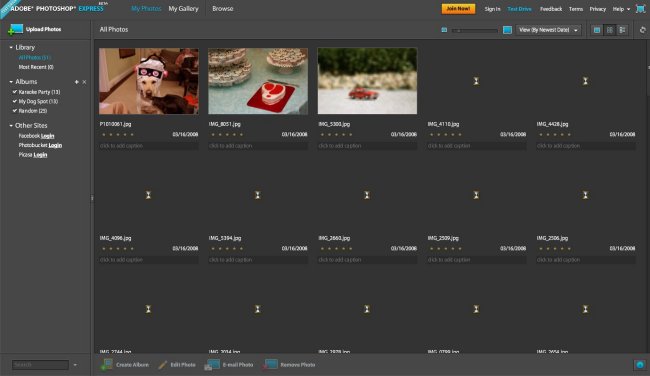The width and height of the screenshot is (650, 376).
Task: Click the Facebook Login link
Action: (47, 136)
